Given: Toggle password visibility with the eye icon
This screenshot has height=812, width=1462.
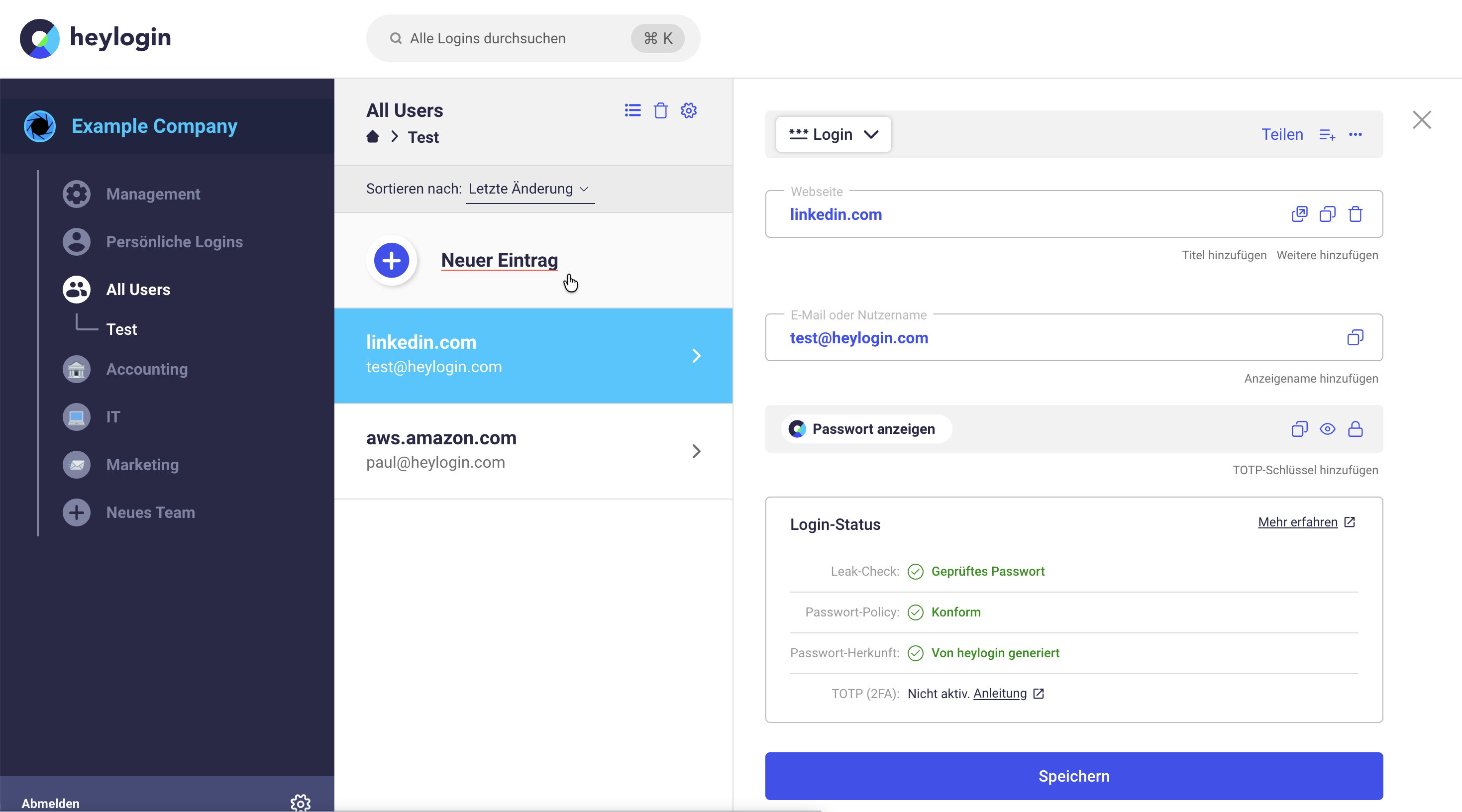Looking at the screenshot, I should pos(1328,429).
